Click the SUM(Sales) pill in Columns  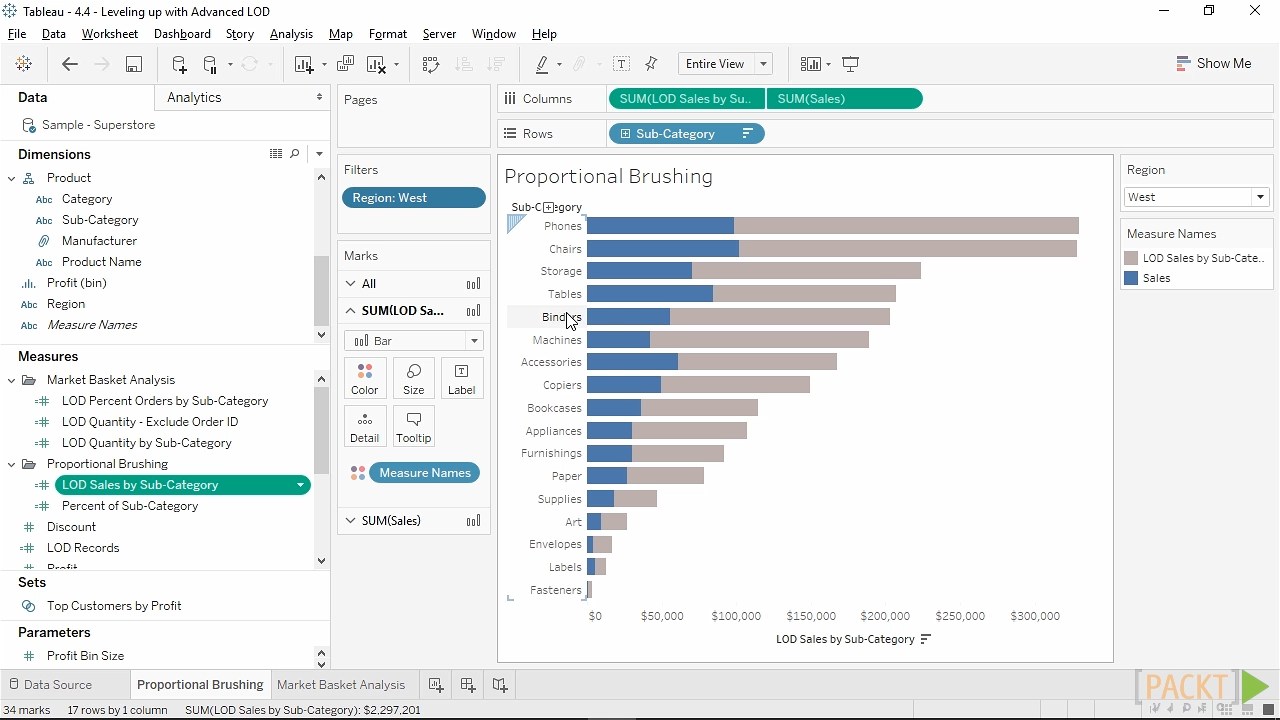click(844, 99)
